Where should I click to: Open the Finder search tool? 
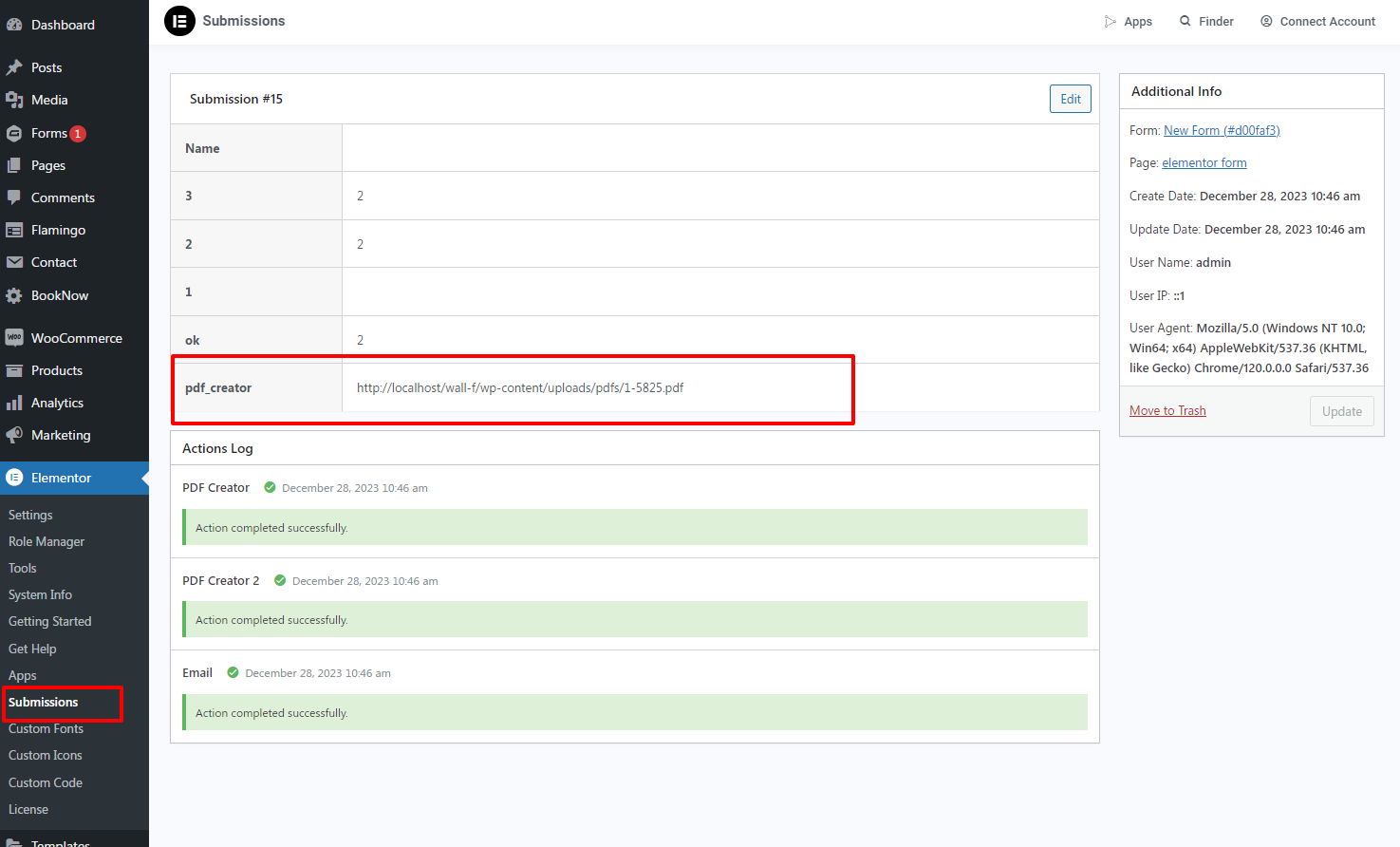(x=1206, y=20)
